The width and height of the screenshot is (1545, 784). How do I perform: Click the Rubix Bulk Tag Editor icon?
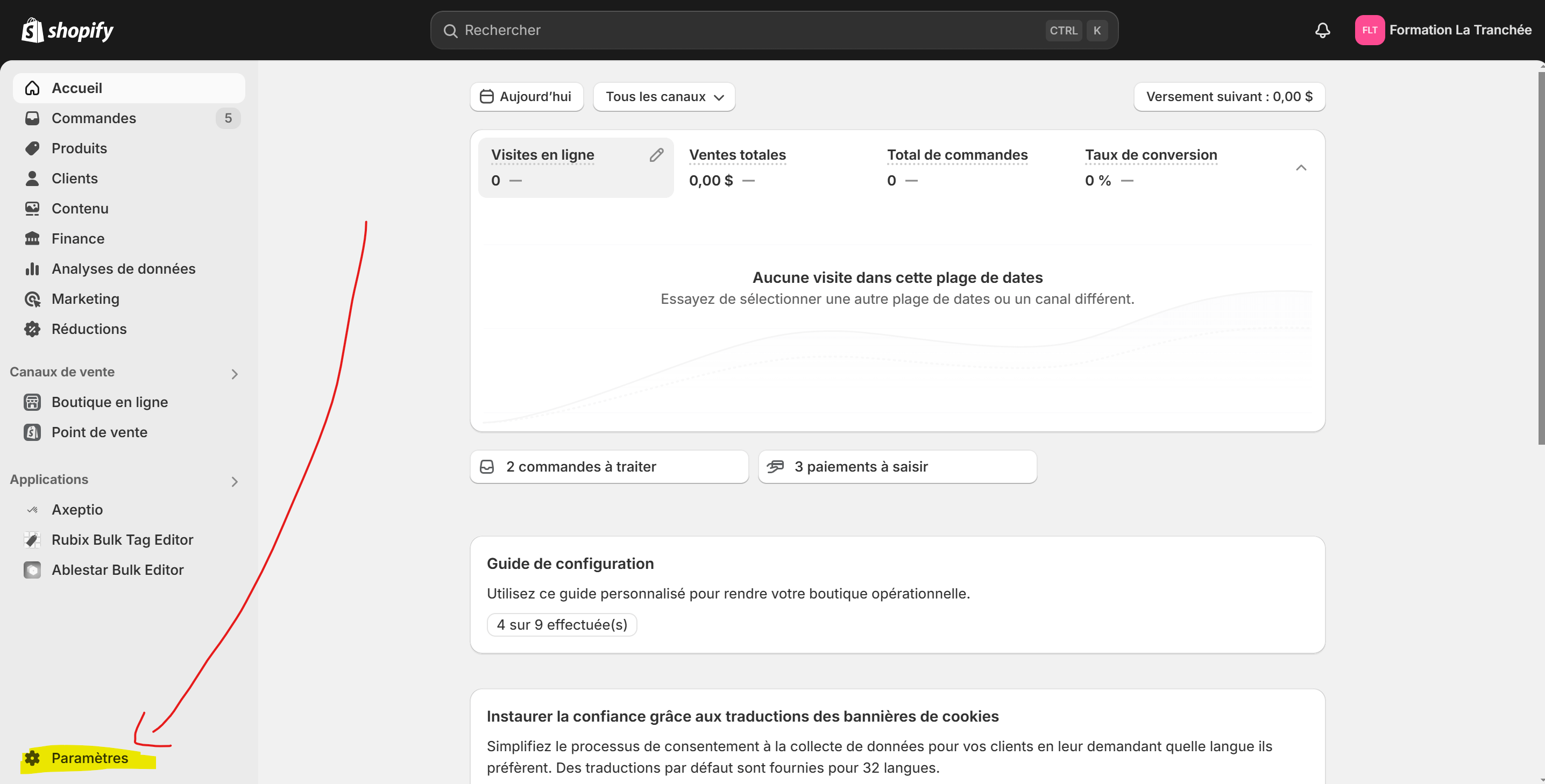click(32, 539)
